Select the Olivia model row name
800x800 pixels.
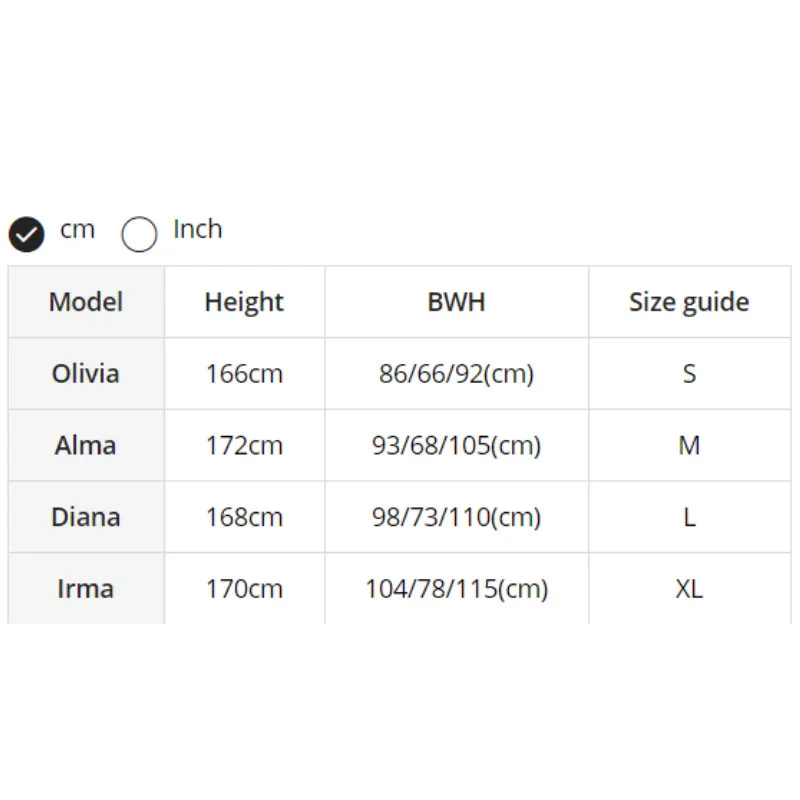click(x=86, y=374)
